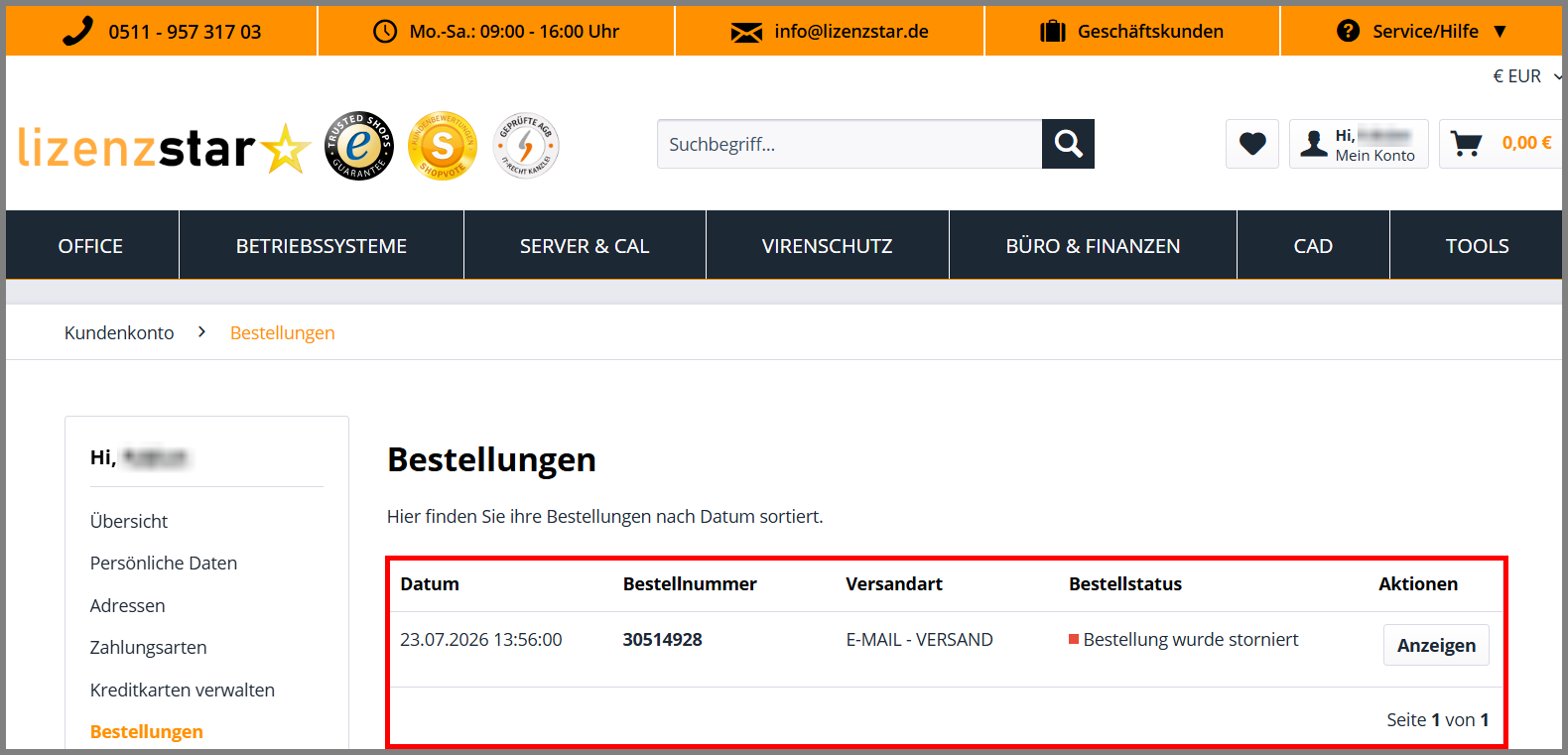This screenshot has height=755, width=1568.
Task: Click the info@lizenzstar.de email link
Action: pos(851,31)
